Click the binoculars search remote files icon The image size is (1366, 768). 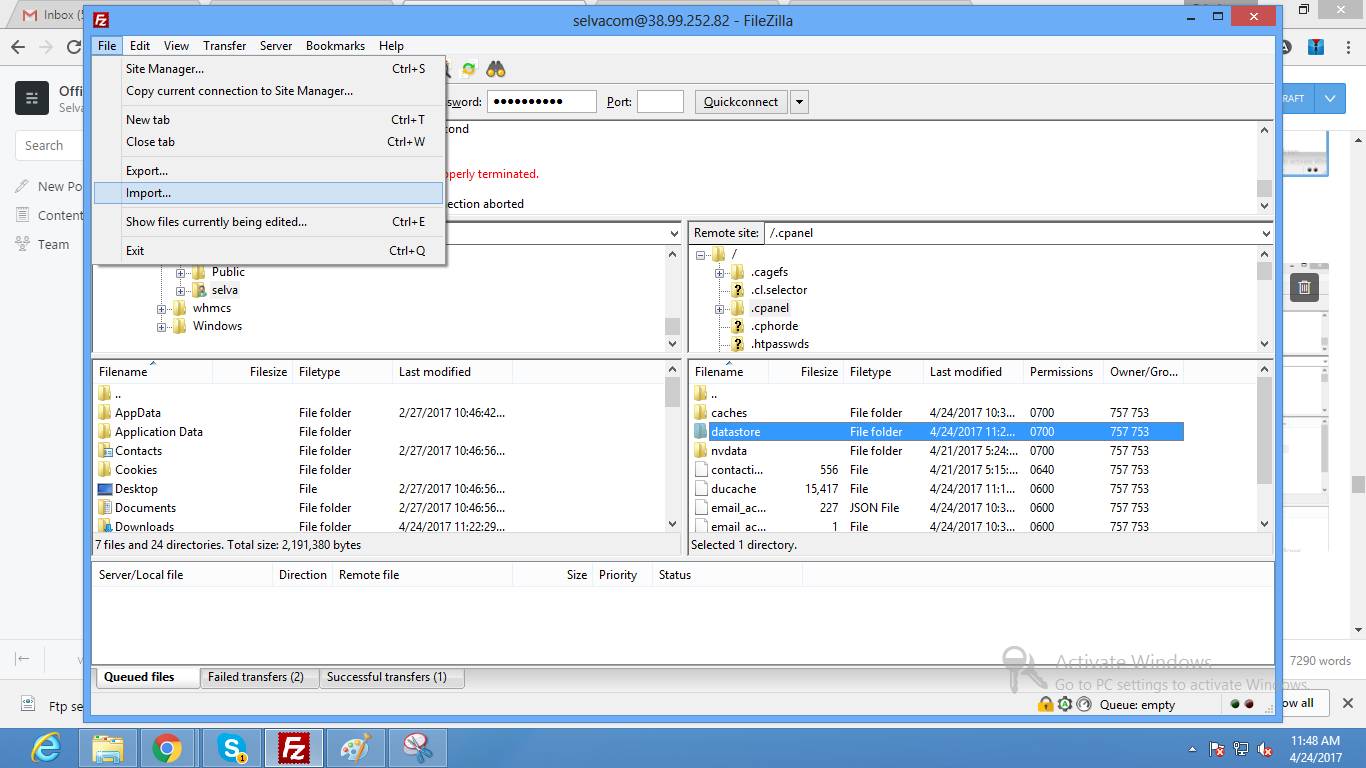(496, 69)
